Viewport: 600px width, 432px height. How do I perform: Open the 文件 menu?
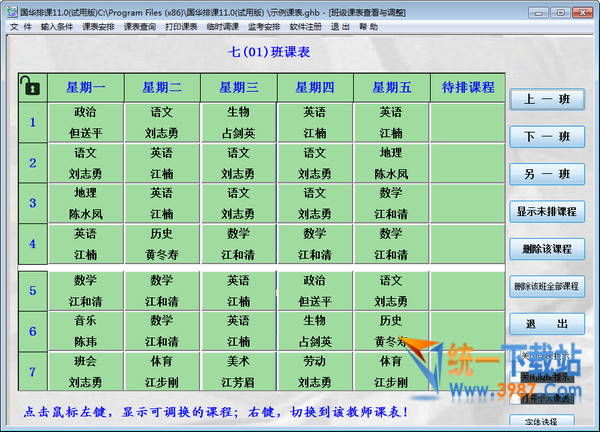click(x=21, y=27)
